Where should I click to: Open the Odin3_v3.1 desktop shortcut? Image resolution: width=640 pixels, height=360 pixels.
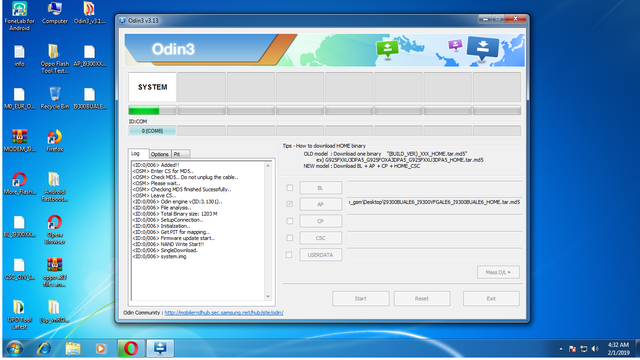[x=89, y=13]
